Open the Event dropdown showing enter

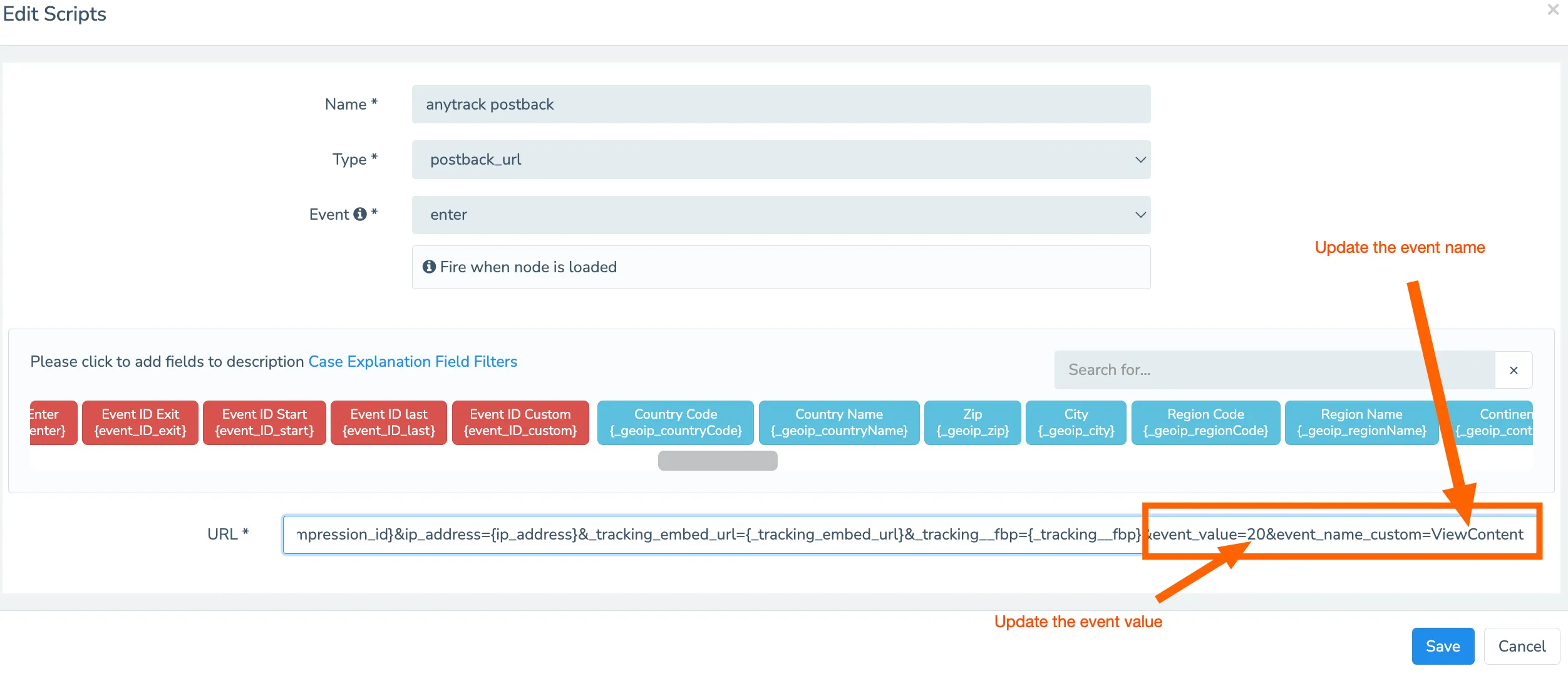click(x=781, y=215)
